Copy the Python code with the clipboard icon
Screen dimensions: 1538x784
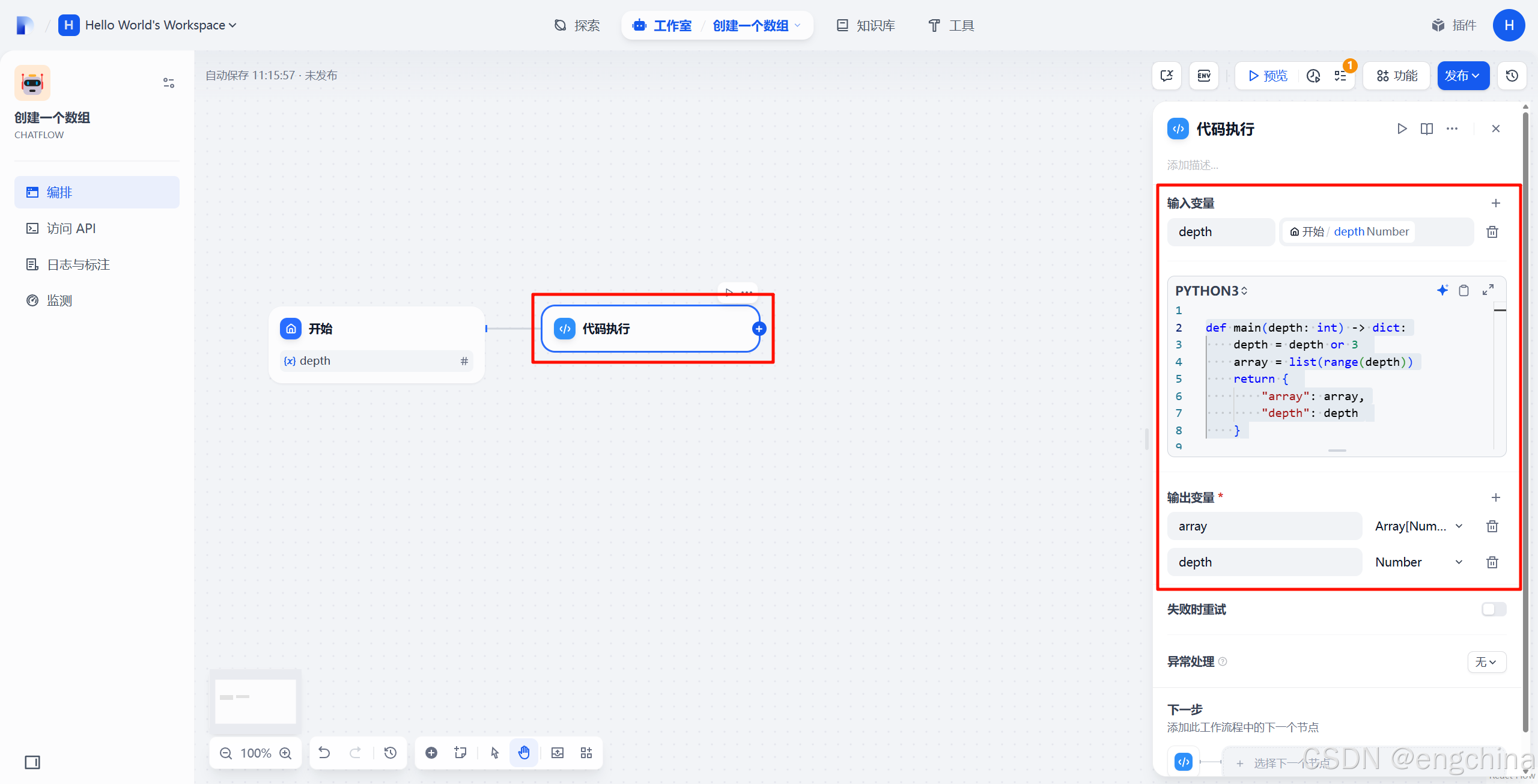[1464, 290]
